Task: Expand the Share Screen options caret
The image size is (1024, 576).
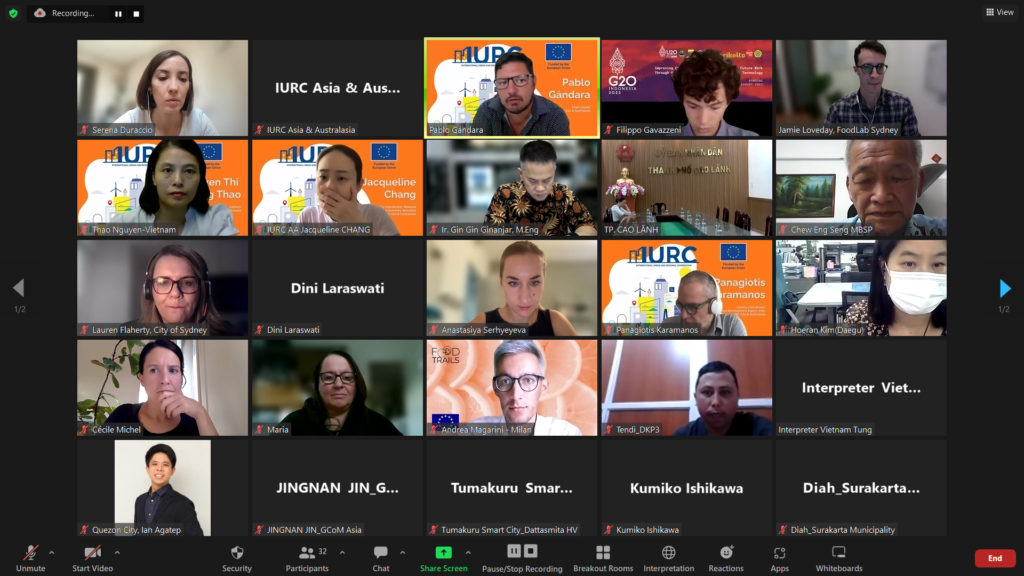Action: [468, 552]
